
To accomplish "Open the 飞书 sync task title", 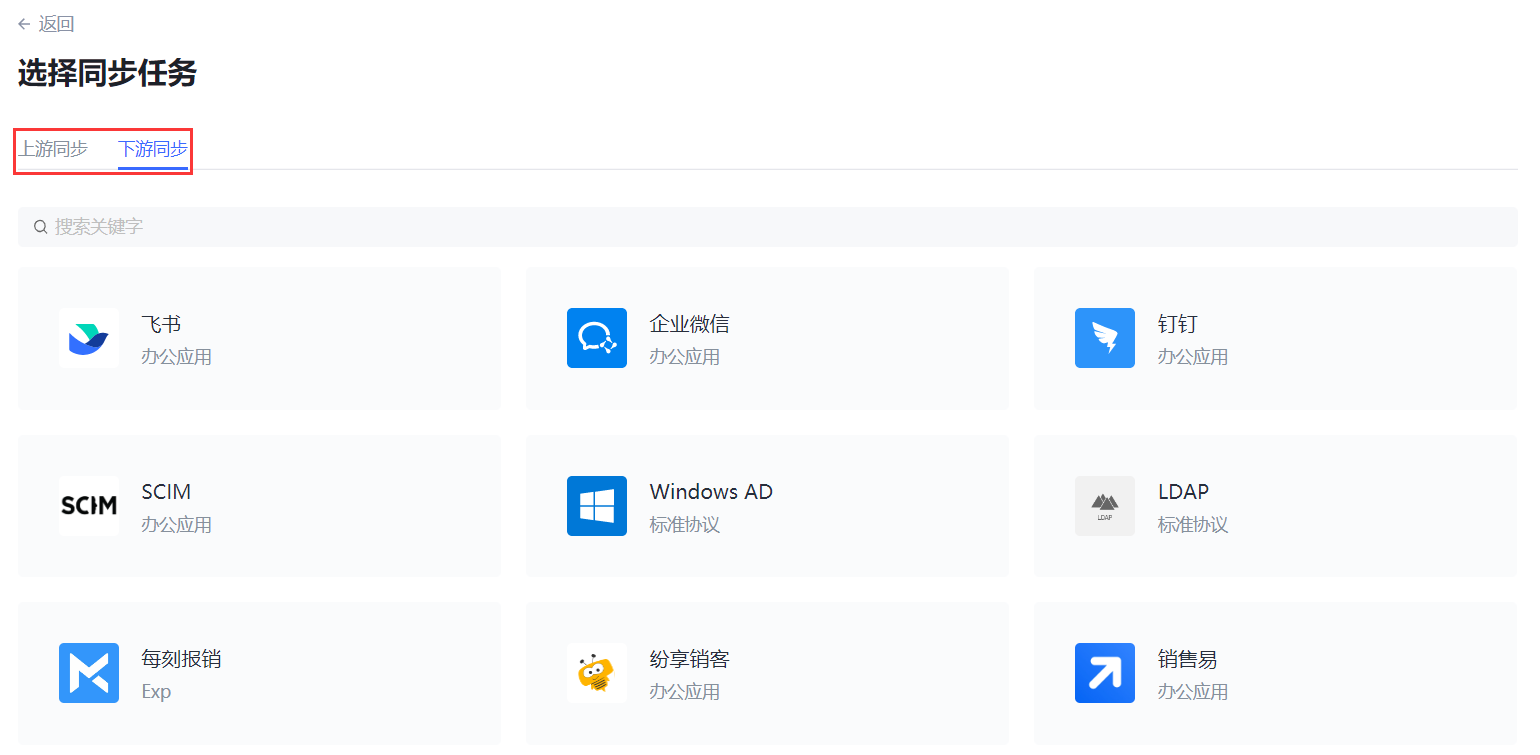I will [x=161, y=324].
